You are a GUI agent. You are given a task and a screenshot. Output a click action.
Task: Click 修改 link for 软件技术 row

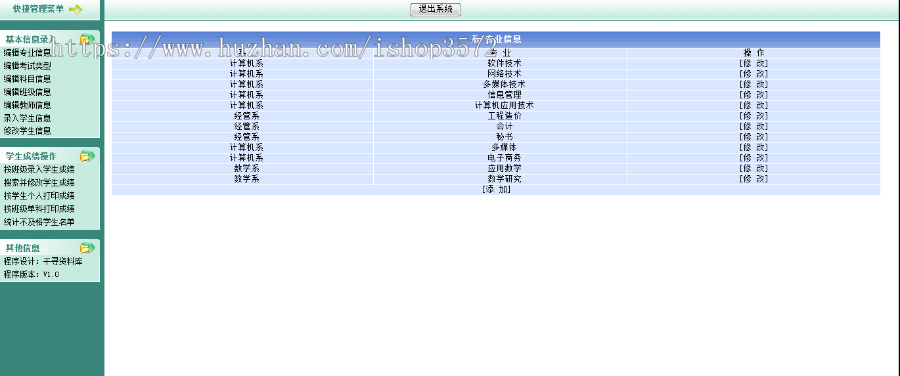753,63
